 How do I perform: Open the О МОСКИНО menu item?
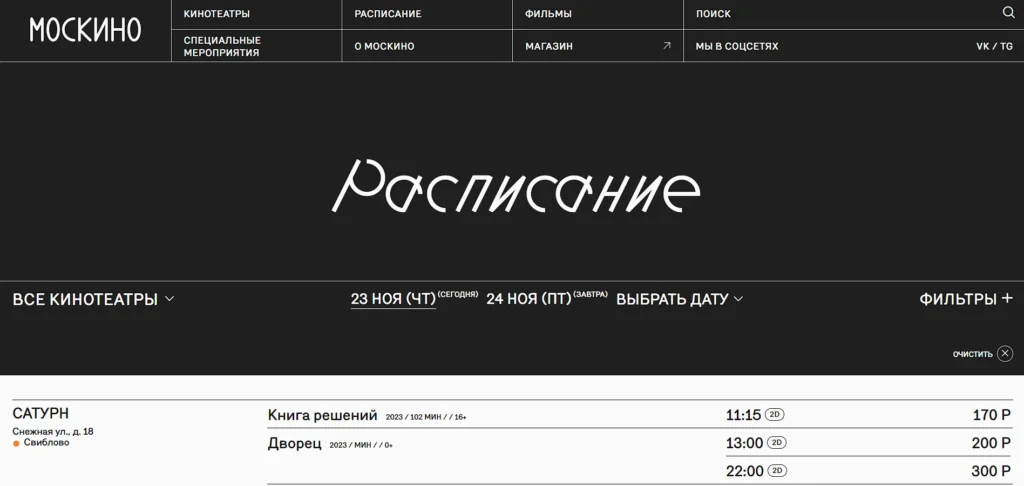(384, 46)
